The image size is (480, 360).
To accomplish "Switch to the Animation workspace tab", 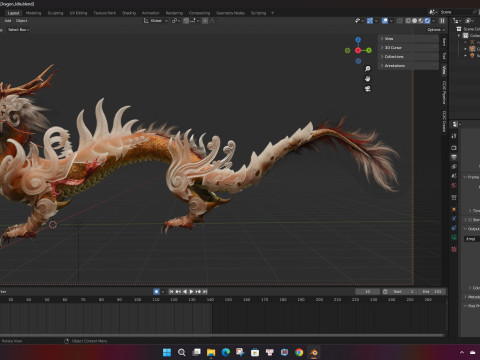I will (x=151, y=13).
